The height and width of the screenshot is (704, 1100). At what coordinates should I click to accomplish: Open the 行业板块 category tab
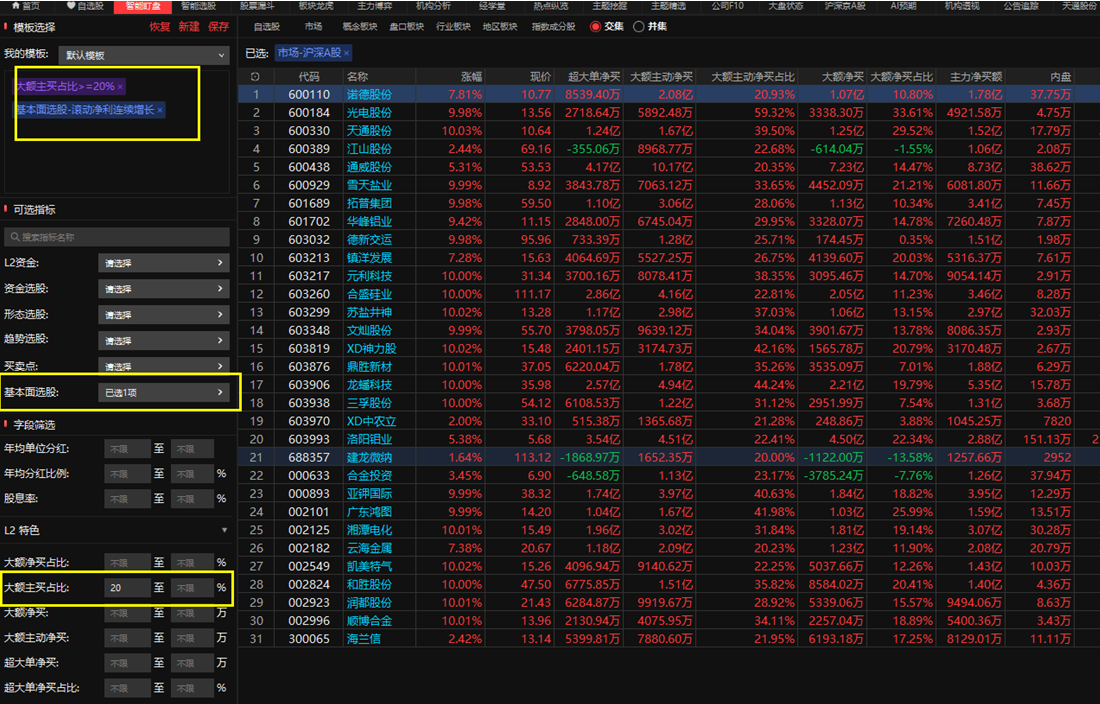453,27
